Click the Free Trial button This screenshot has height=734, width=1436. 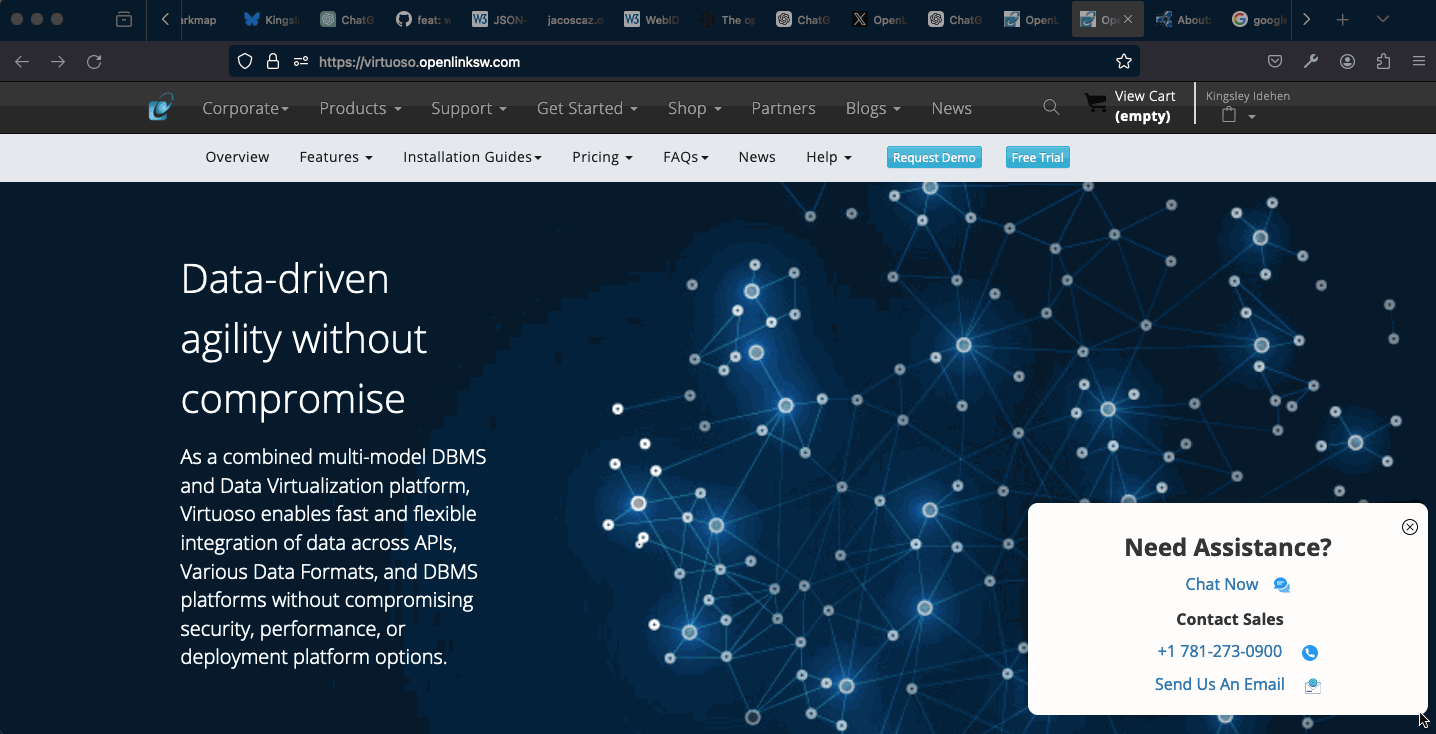1038,157
